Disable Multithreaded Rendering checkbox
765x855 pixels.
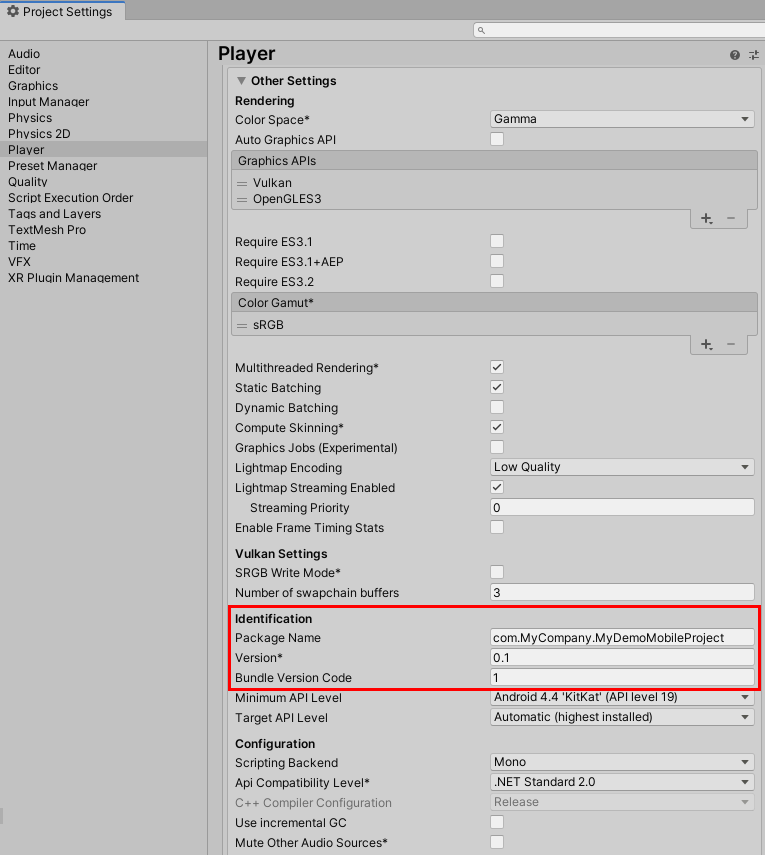(497, 368)
